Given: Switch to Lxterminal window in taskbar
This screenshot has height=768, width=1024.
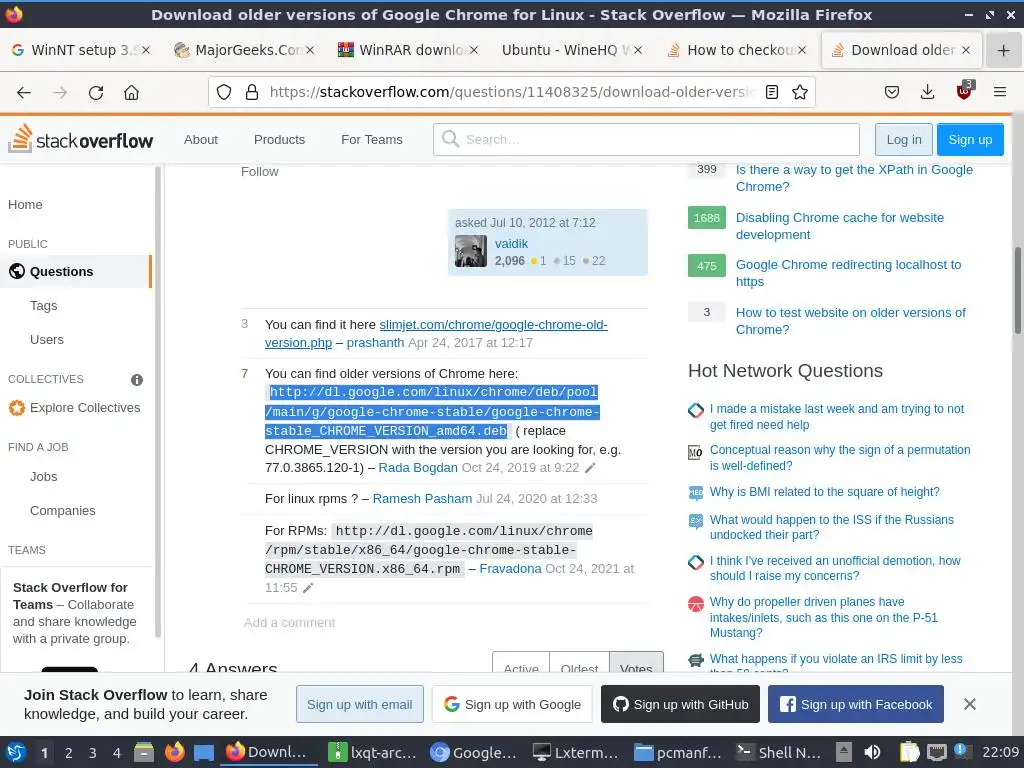Looking at the screenshot, I should [575, 752].
